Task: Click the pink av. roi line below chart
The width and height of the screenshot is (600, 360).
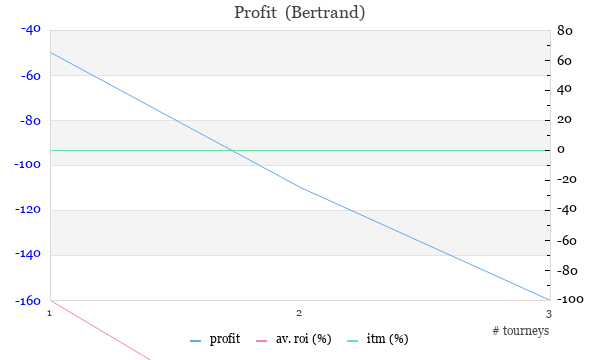Action: coord(100,330)
